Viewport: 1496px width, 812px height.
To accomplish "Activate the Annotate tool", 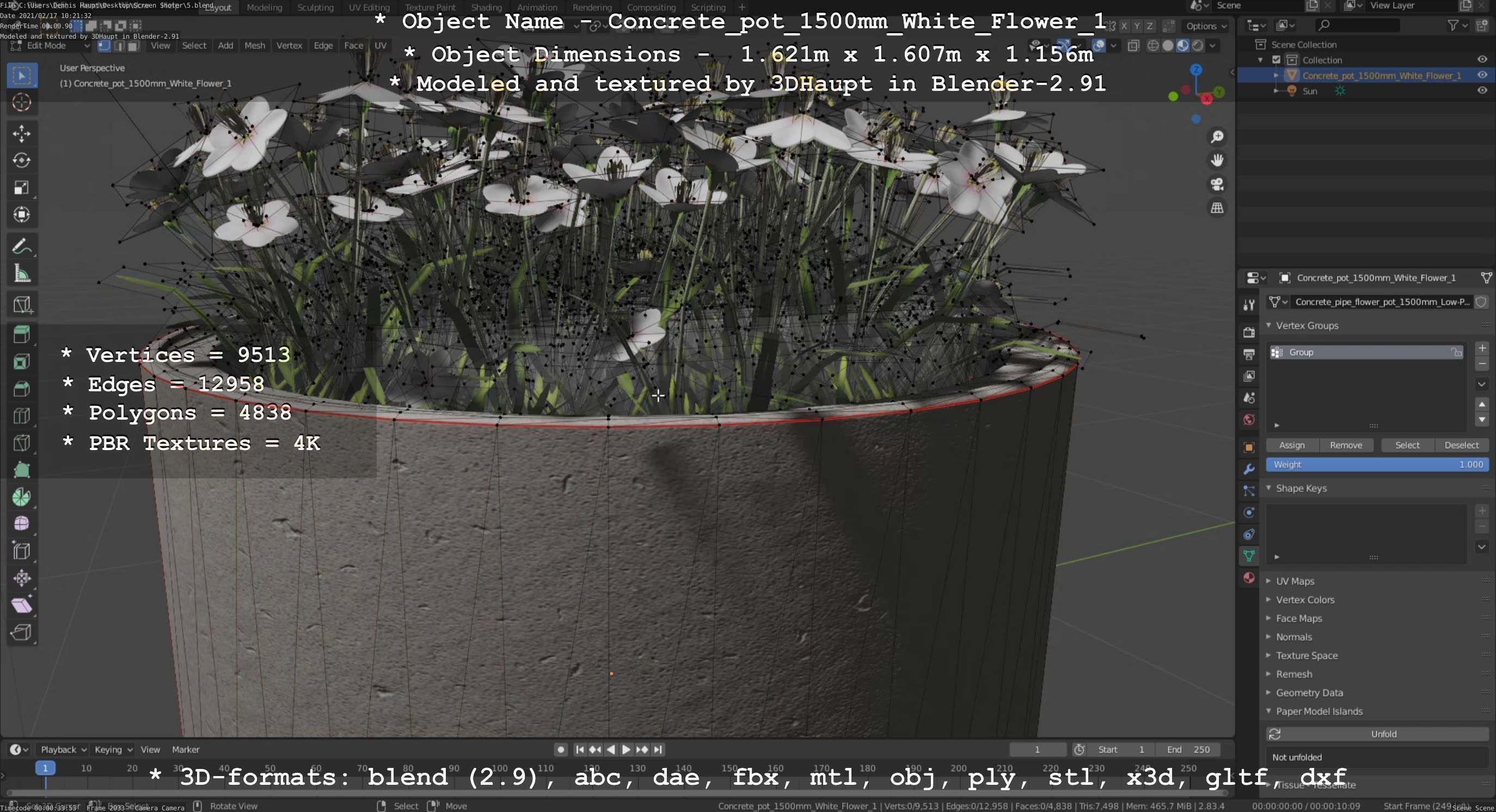I will (x=22, y=247).
